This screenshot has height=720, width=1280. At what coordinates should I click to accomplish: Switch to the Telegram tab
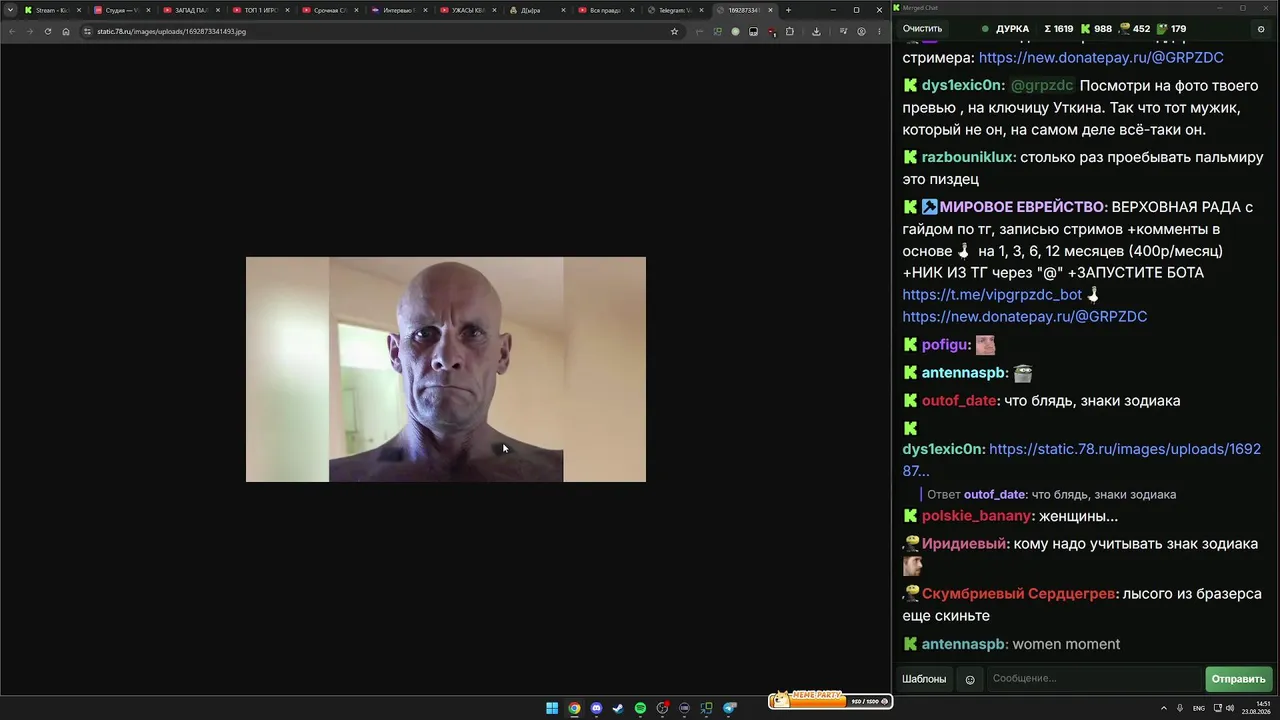[x=676, y=10]
